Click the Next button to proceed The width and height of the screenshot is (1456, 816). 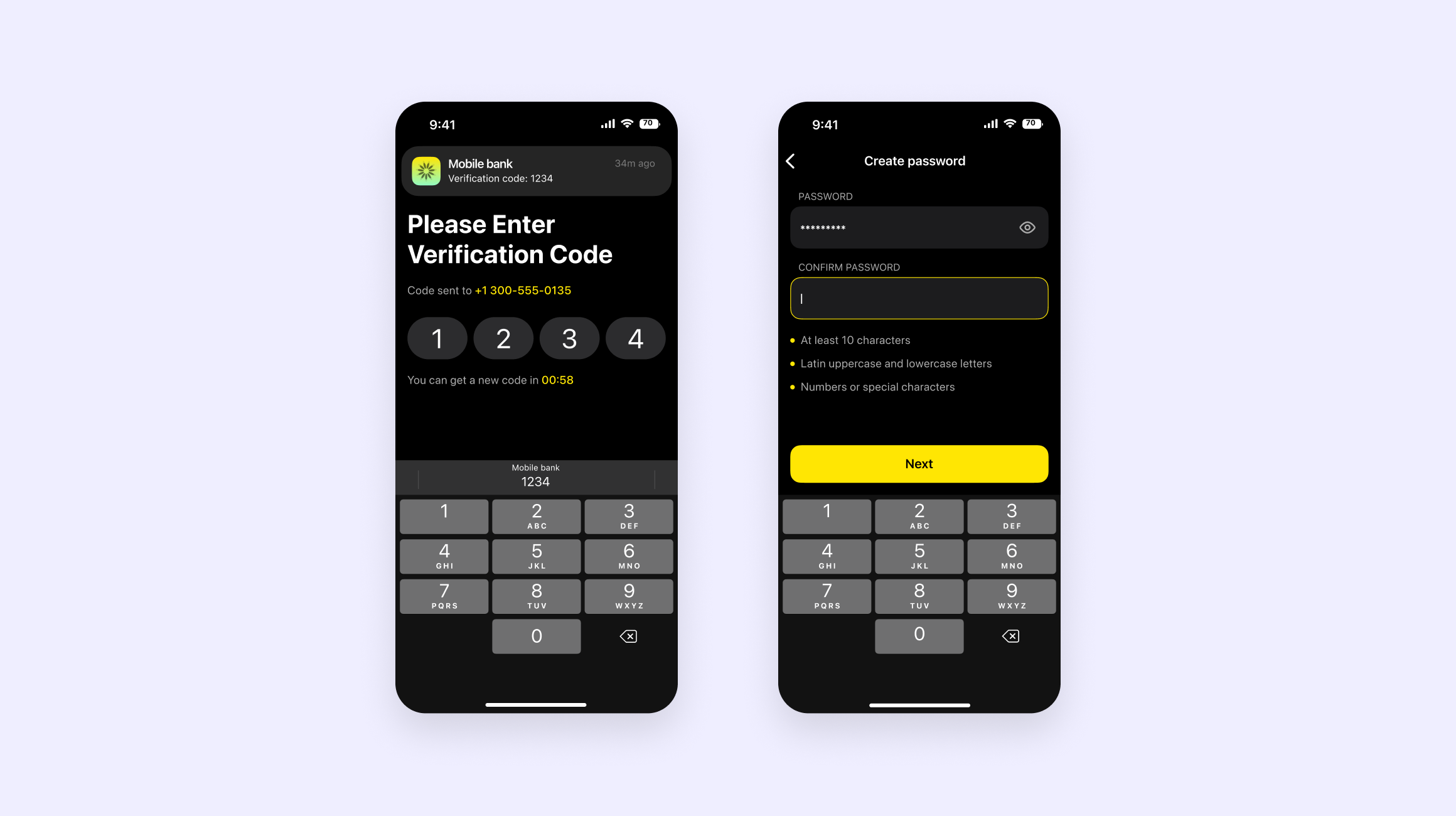(x=919, y=463)
